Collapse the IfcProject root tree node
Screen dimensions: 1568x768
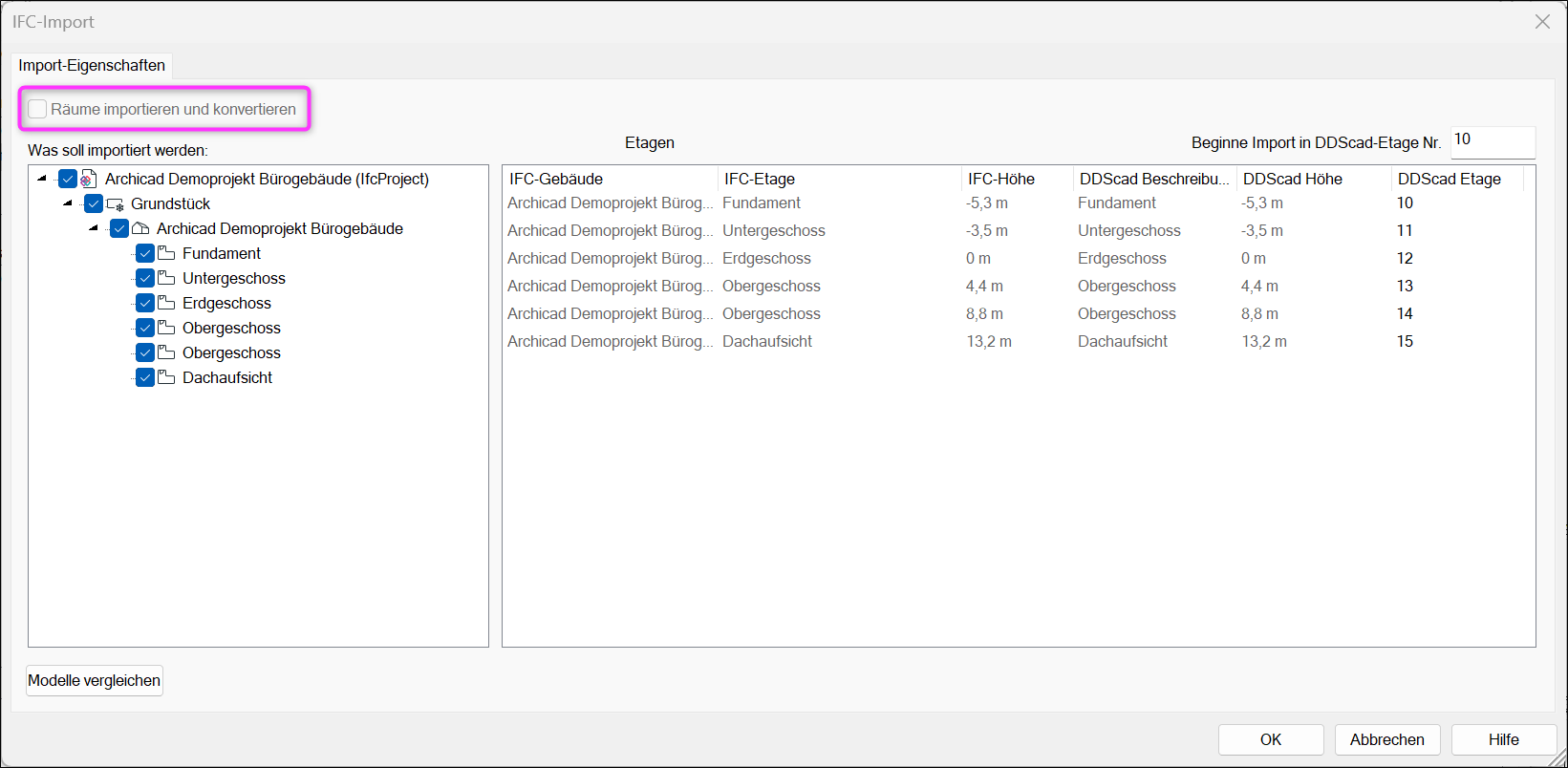(42, 178)
